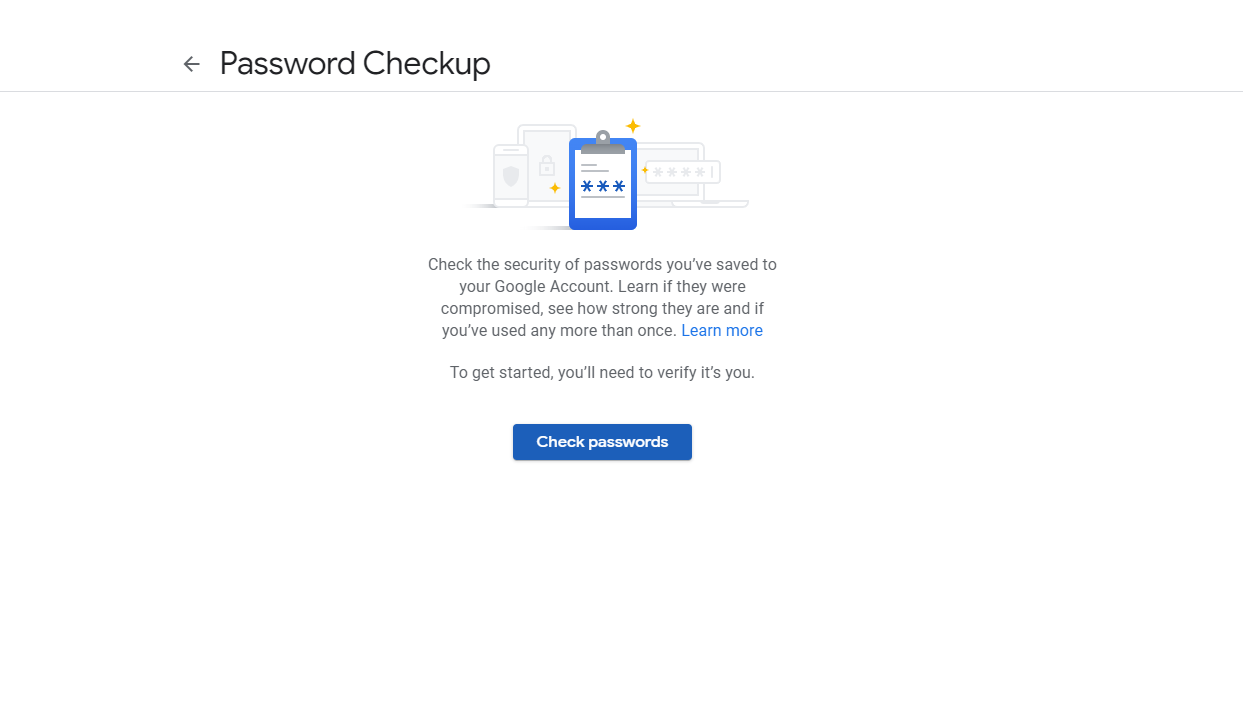Click the white sheet of paper on the clipboard

pos(603,208)
